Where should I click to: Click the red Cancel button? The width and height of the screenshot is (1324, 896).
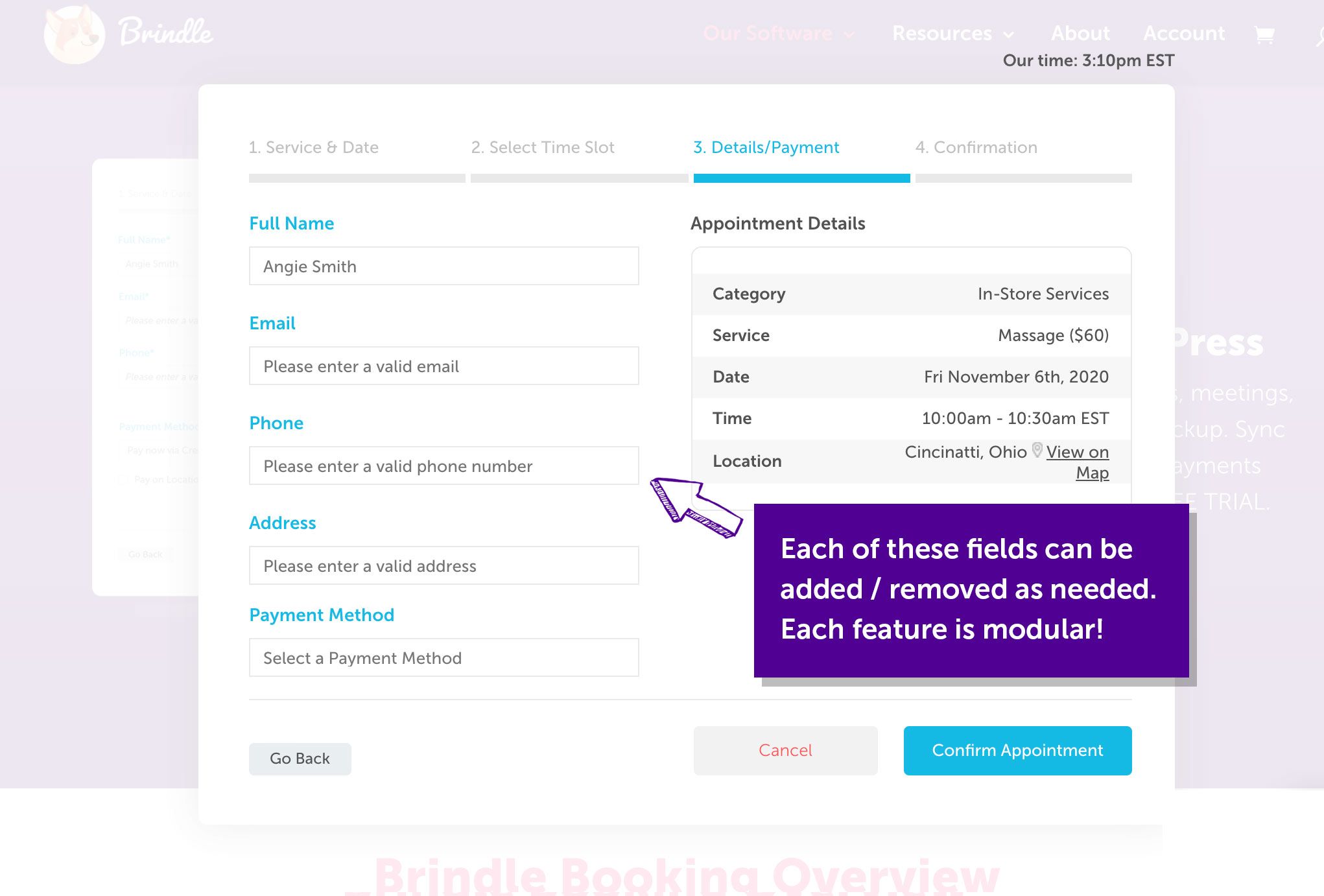click(x=785, y=750)
